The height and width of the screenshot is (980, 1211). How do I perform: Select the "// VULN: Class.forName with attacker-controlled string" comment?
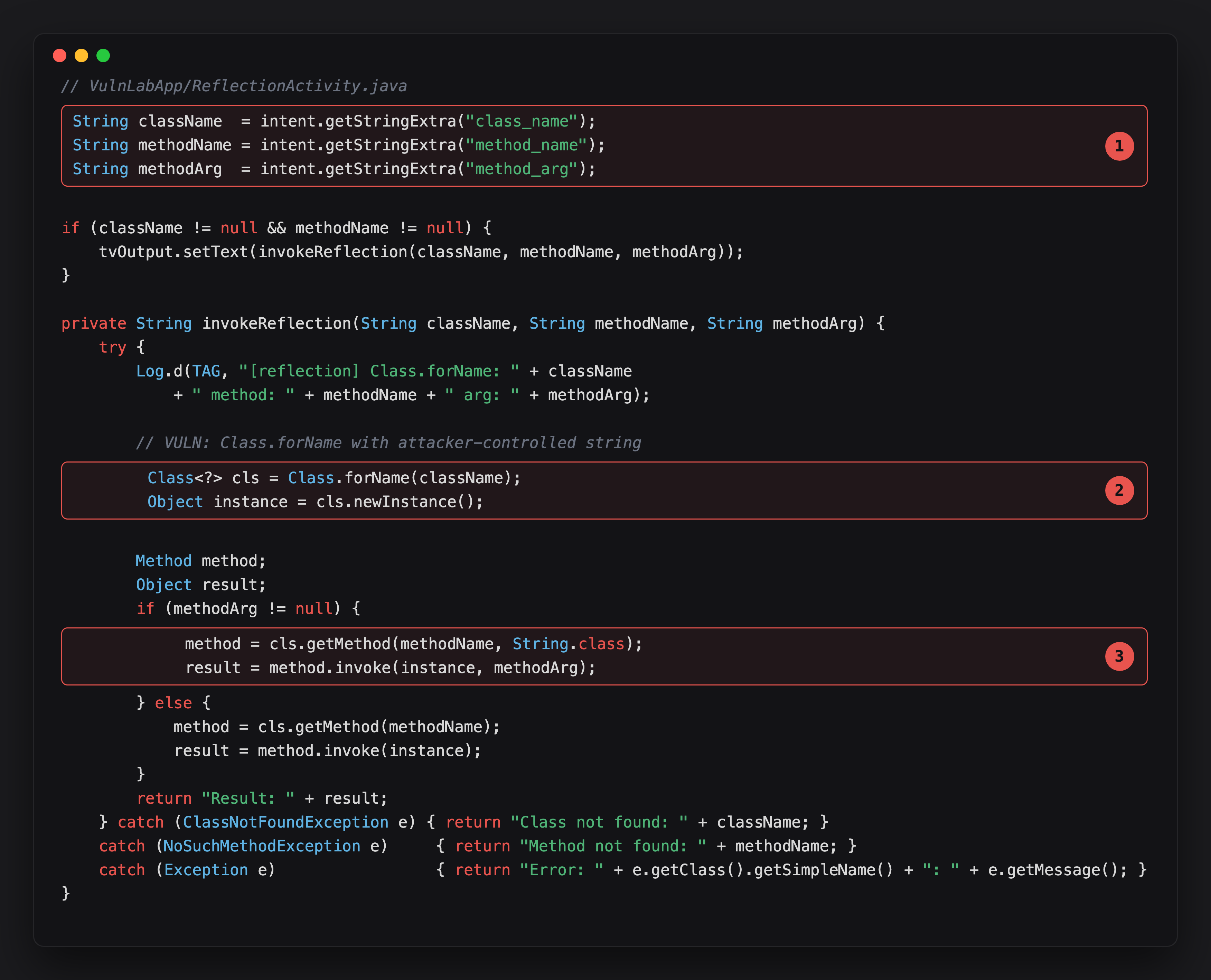(388, 442)
